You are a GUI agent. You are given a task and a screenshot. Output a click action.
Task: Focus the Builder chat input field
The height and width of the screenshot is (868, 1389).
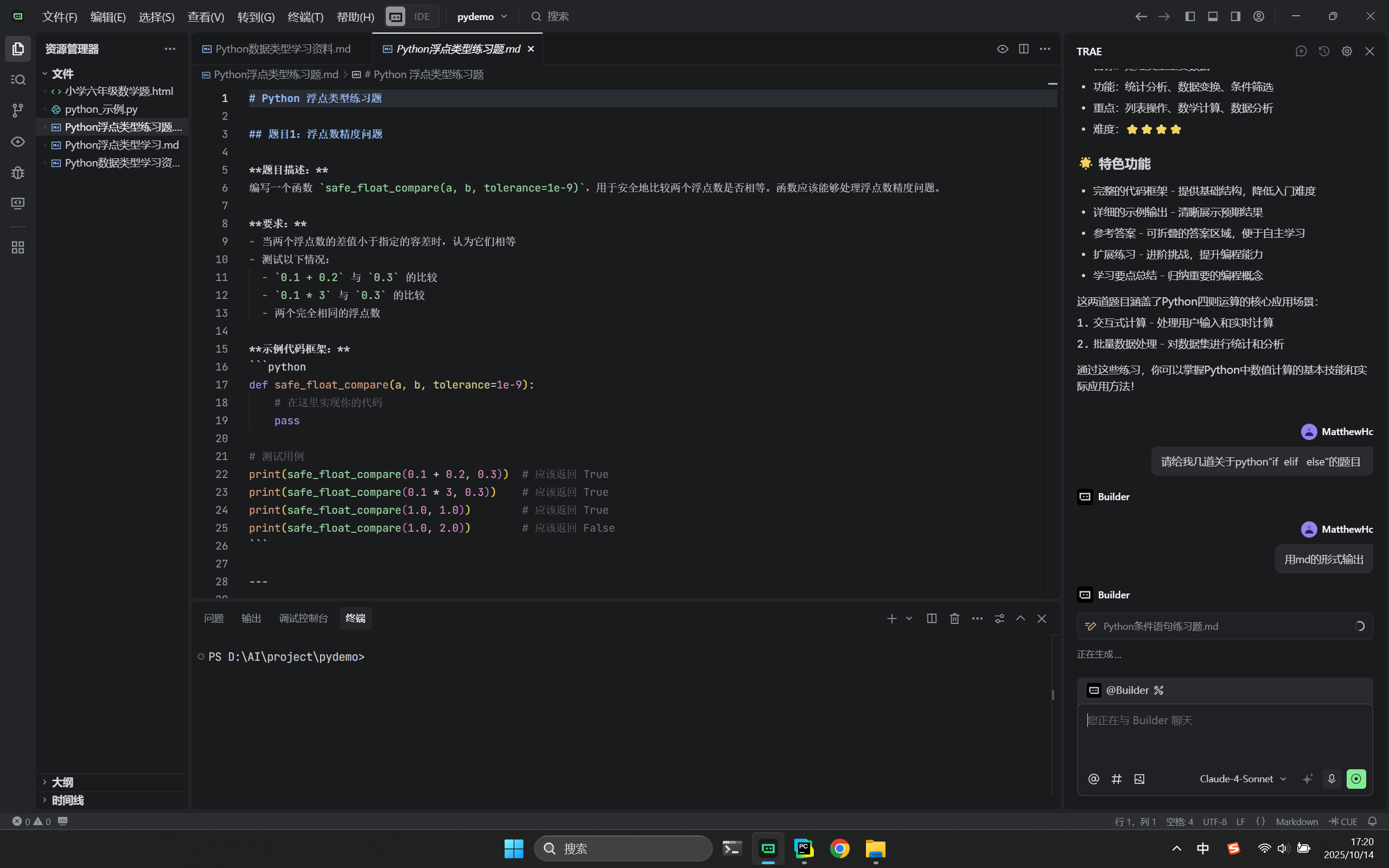click(1224, 735)
